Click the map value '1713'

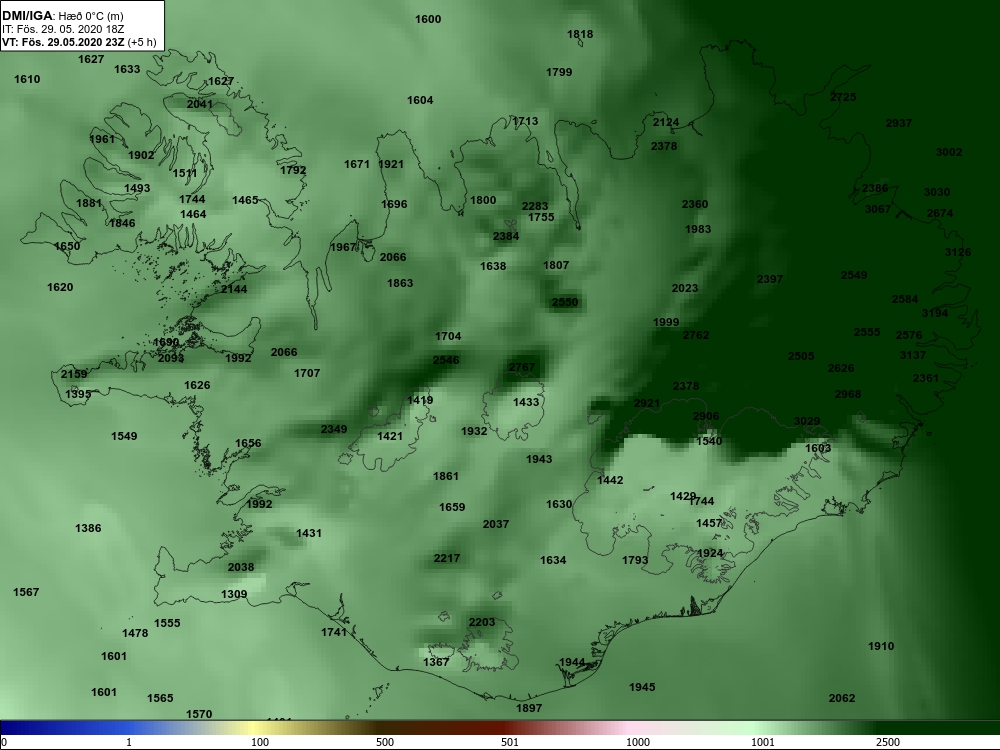(525, 121)
